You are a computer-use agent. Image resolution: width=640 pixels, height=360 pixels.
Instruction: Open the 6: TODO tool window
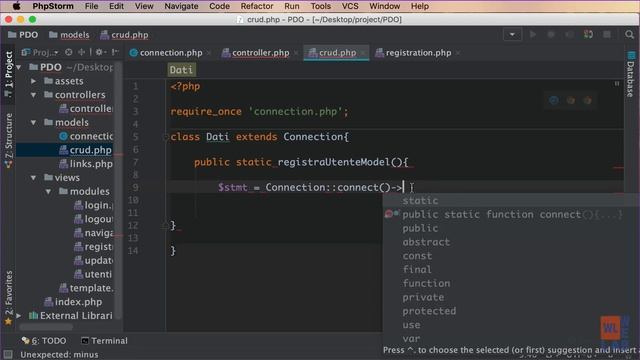coord(44,340)
